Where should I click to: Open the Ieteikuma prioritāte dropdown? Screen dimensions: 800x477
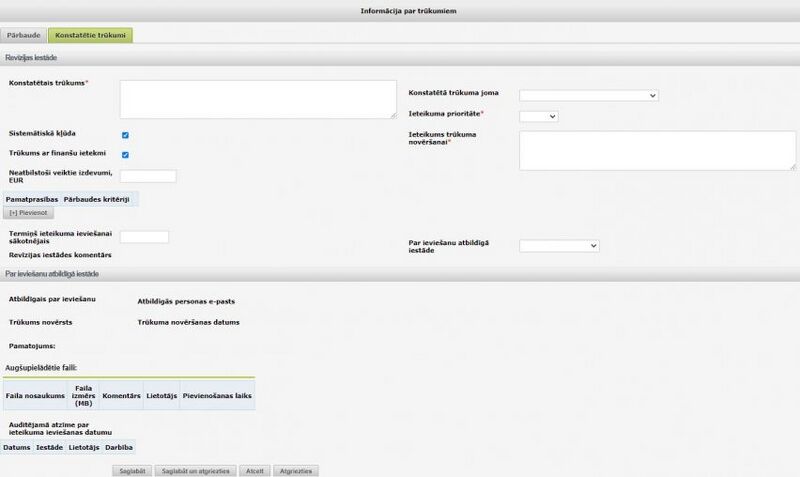pyautogui.click(x=539, y=116)
